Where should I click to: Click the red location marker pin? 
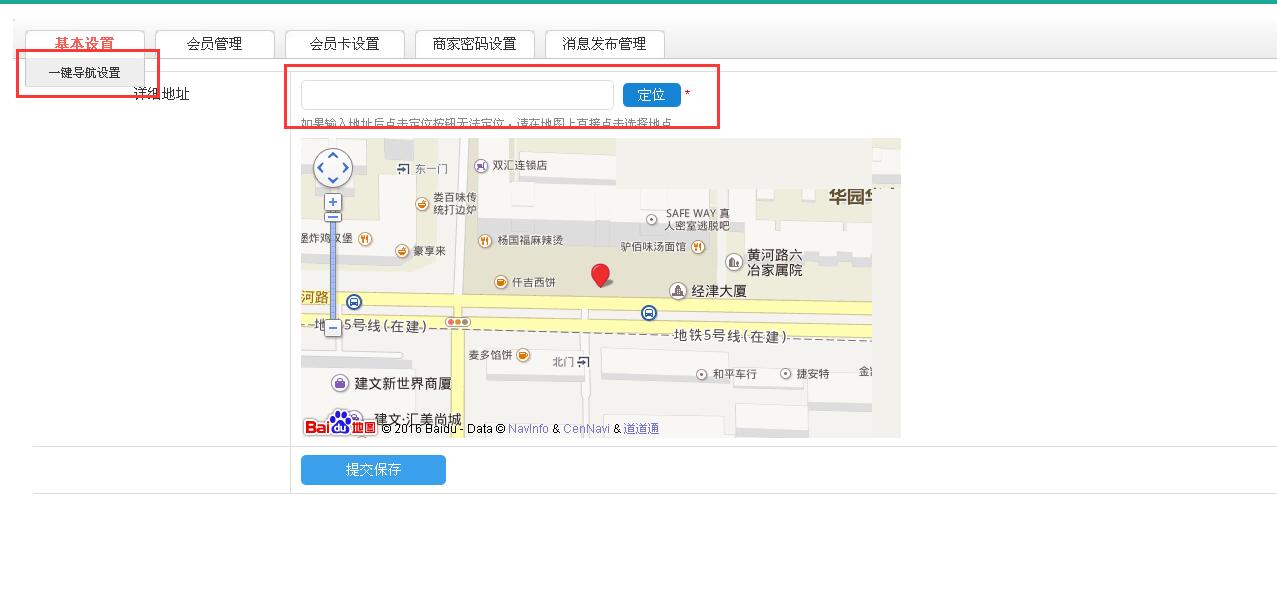(x=600, y=275)
